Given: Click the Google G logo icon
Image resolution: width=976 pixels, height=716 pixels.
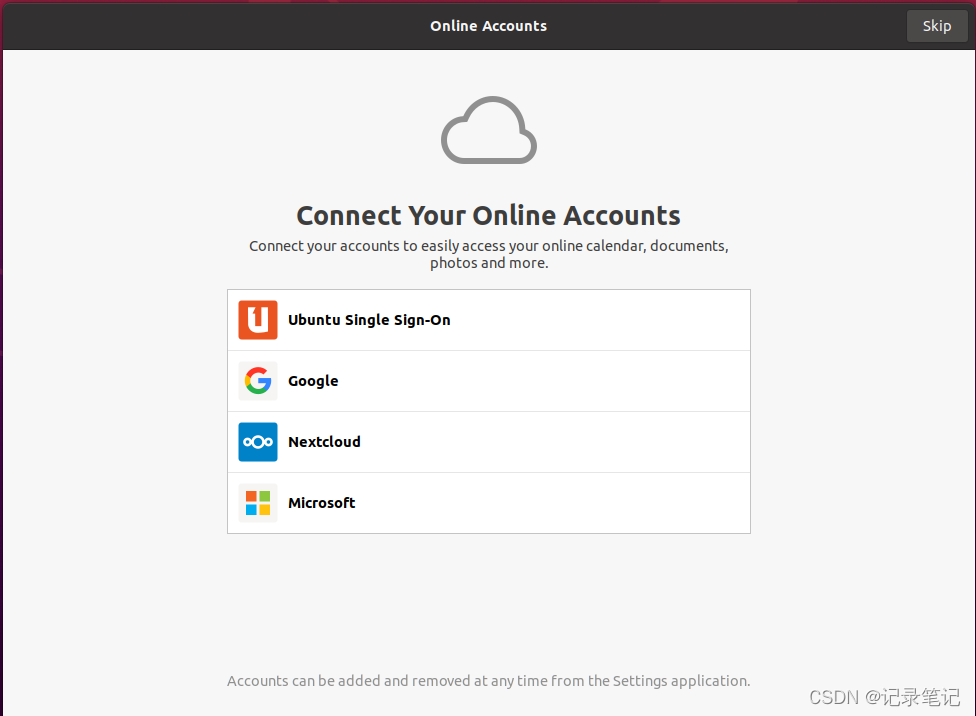Looking at the screenshot, I should [x=258, y=381].
